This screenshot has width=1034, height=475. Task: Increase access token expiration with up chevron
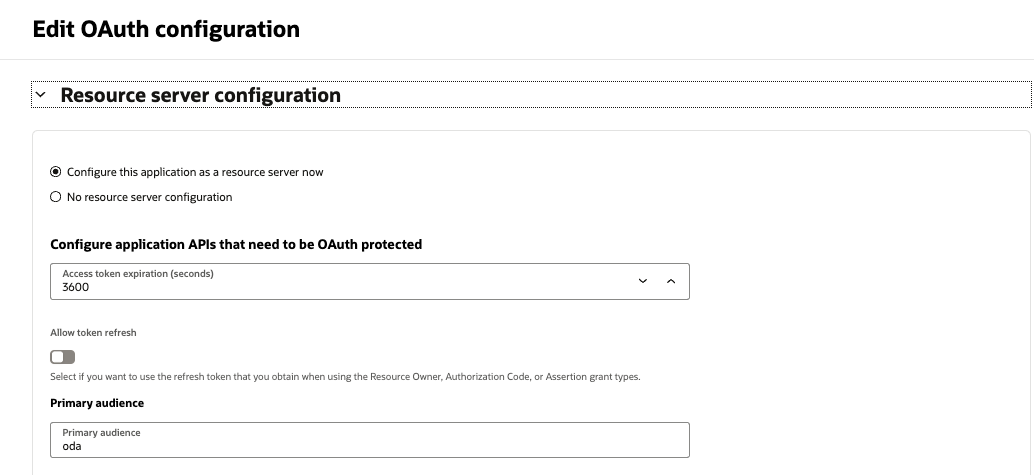point(671,281)
